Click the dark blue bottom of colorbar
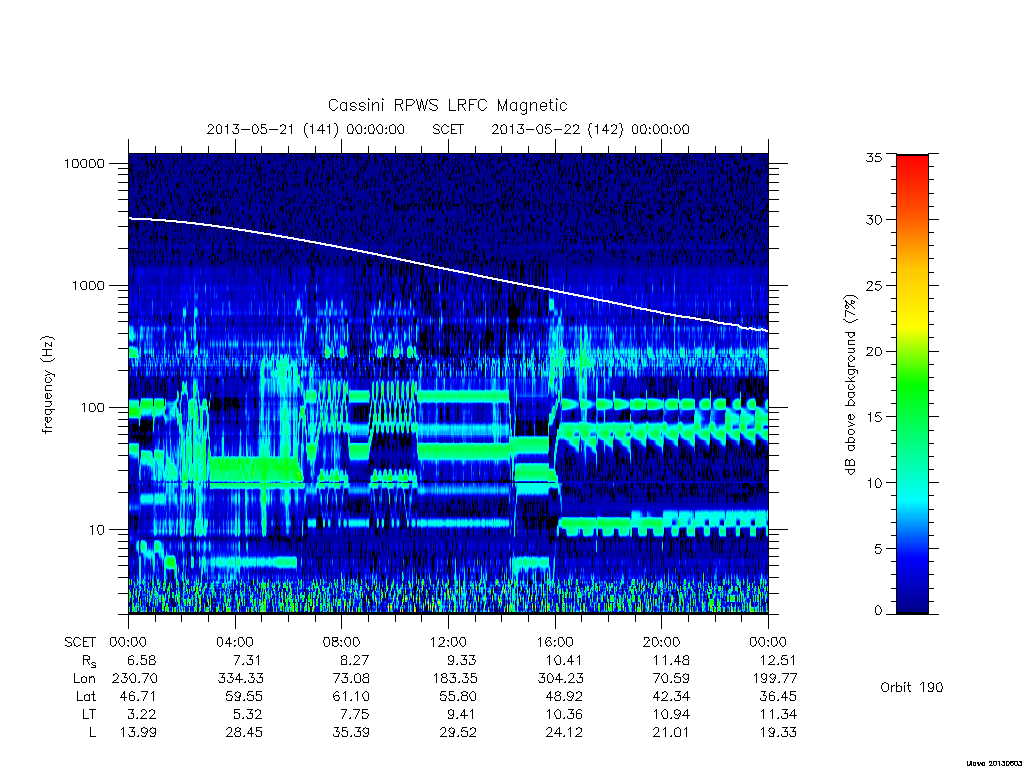This screenshot has height=768, width=1024. point(912,604)
